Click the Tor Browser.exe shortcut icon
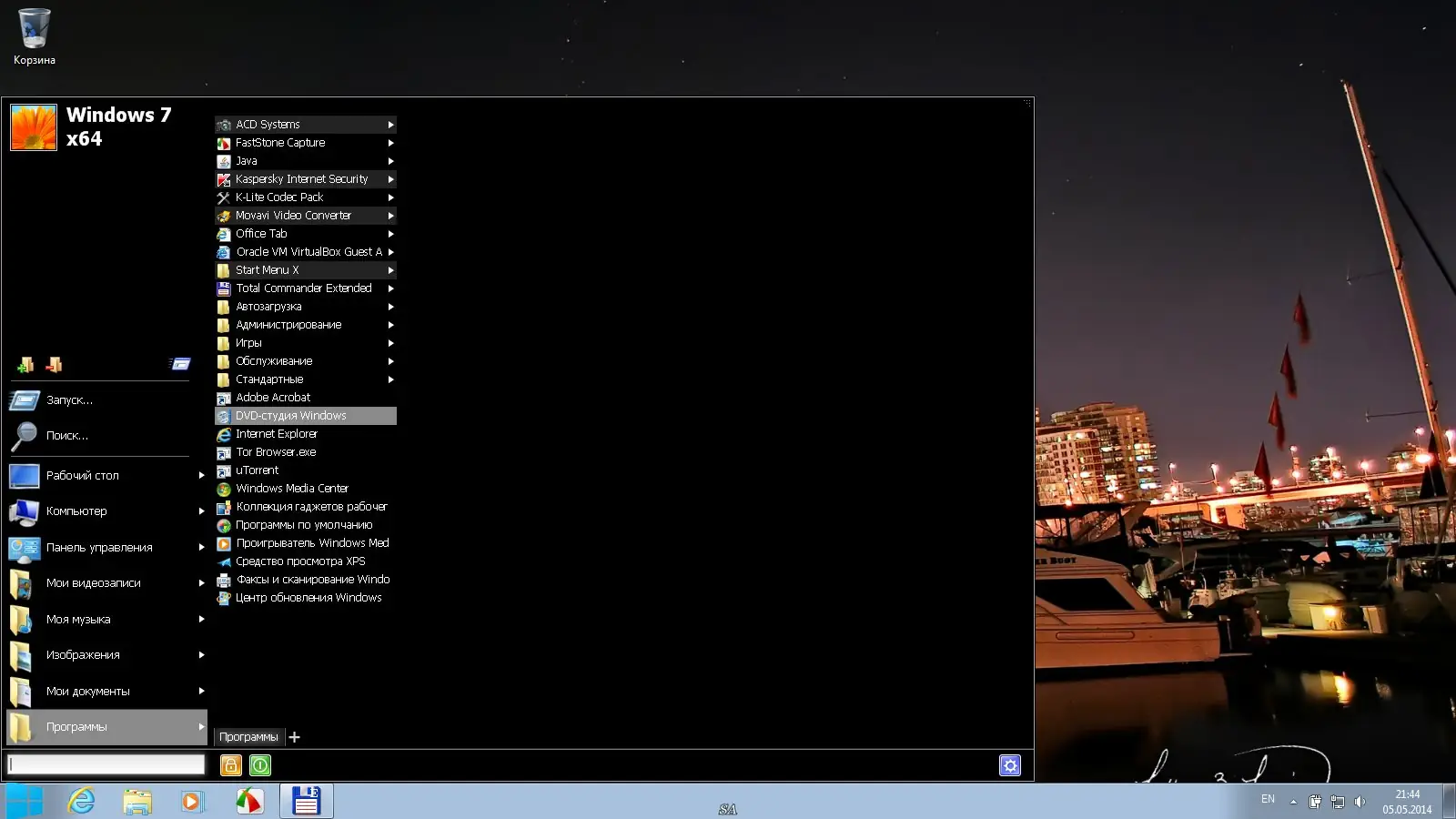1456x819 pixels. 224,452
